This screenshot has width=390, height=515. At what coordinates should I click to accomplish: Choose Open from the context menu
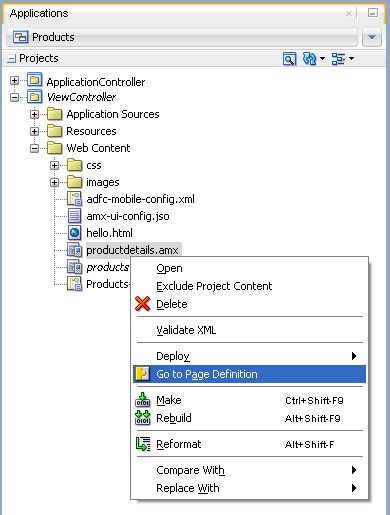249,268
